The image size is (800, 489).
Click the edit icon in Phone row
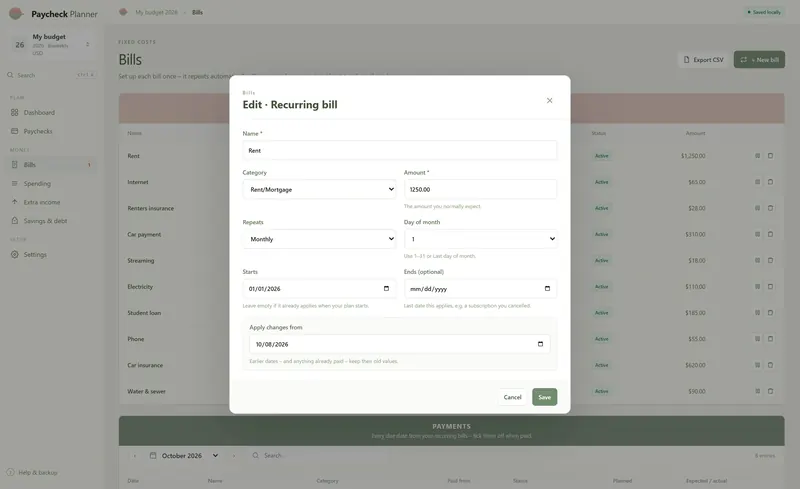pyautogui.click(x=758, y=339)
